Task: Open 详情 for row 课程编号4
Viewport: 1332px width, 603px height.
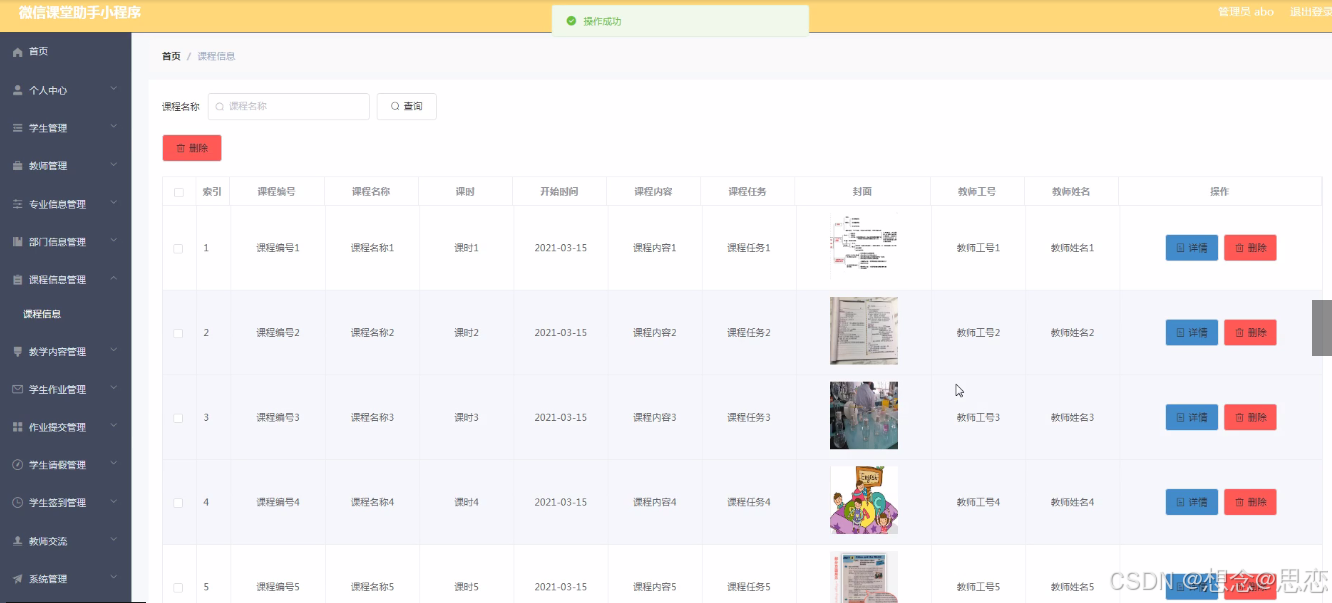Action: click(x=1192, y=502)
